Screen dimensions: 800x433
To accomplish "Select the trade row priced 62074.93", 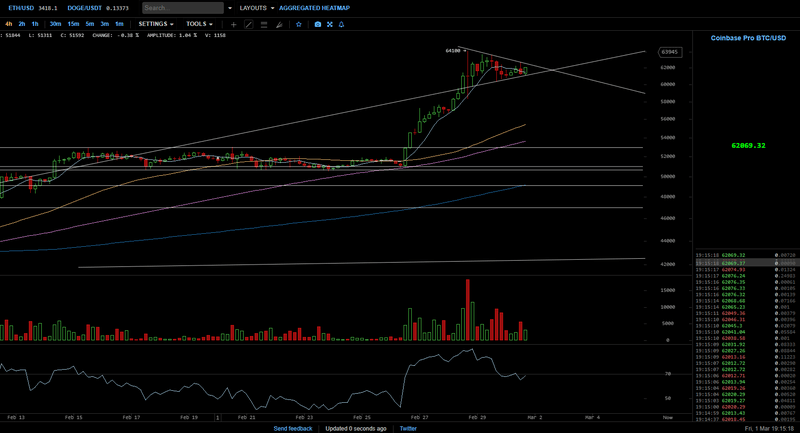I will click(x=745, y=269).
